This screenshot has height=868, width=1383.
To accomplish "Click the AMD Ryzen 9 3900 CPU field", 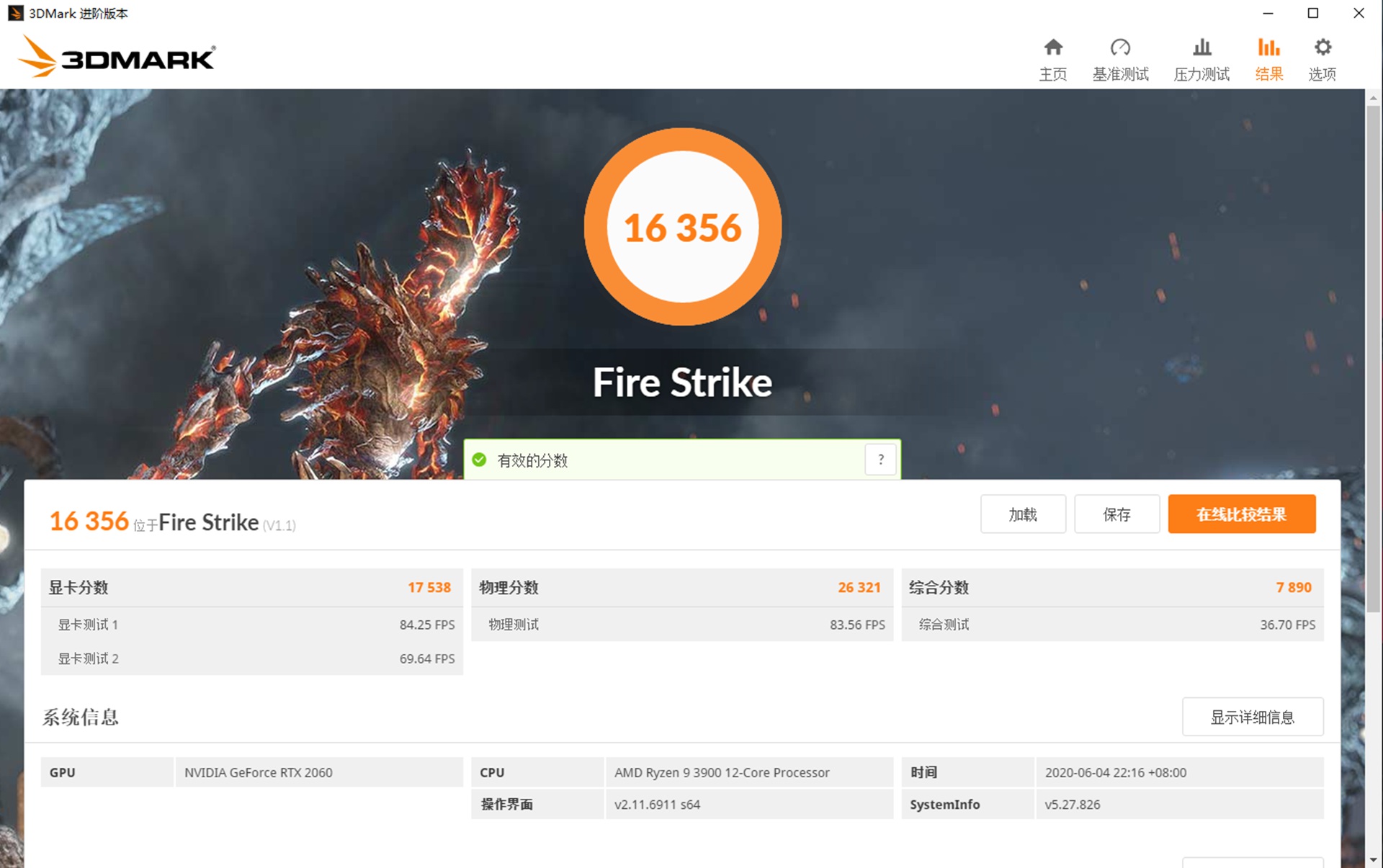I will 721,772.
